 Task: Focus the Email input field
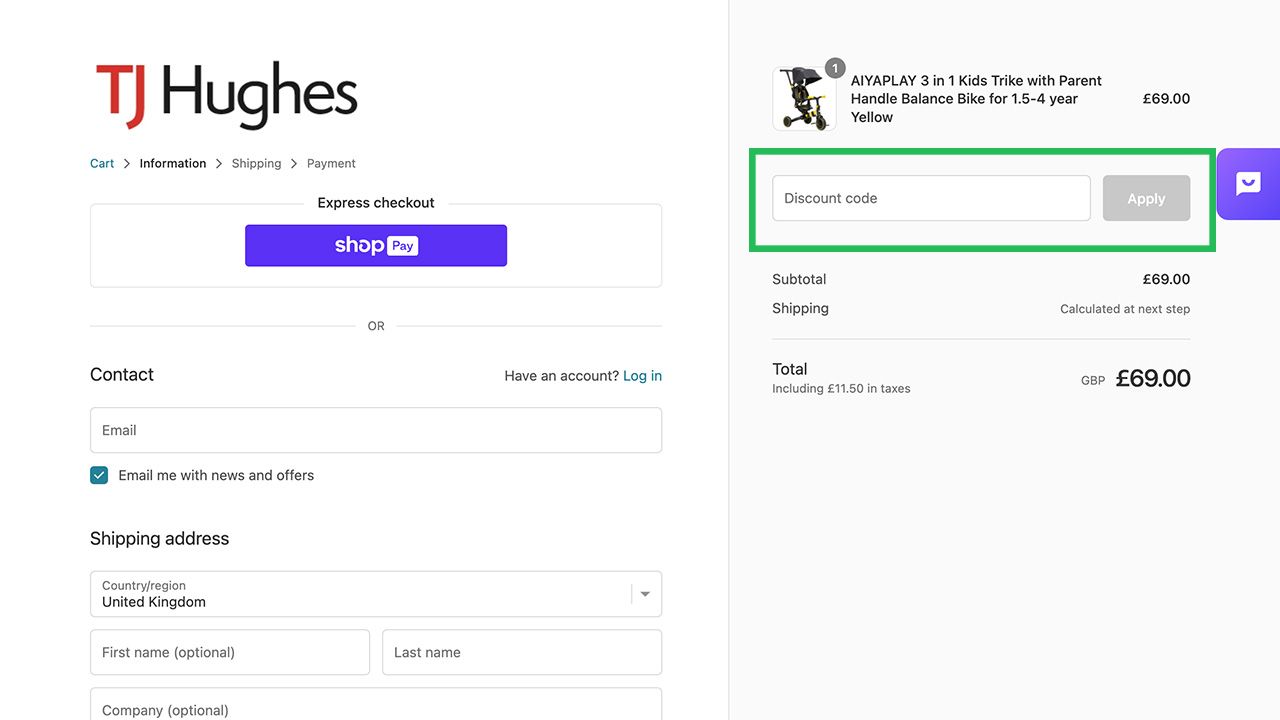376,430
